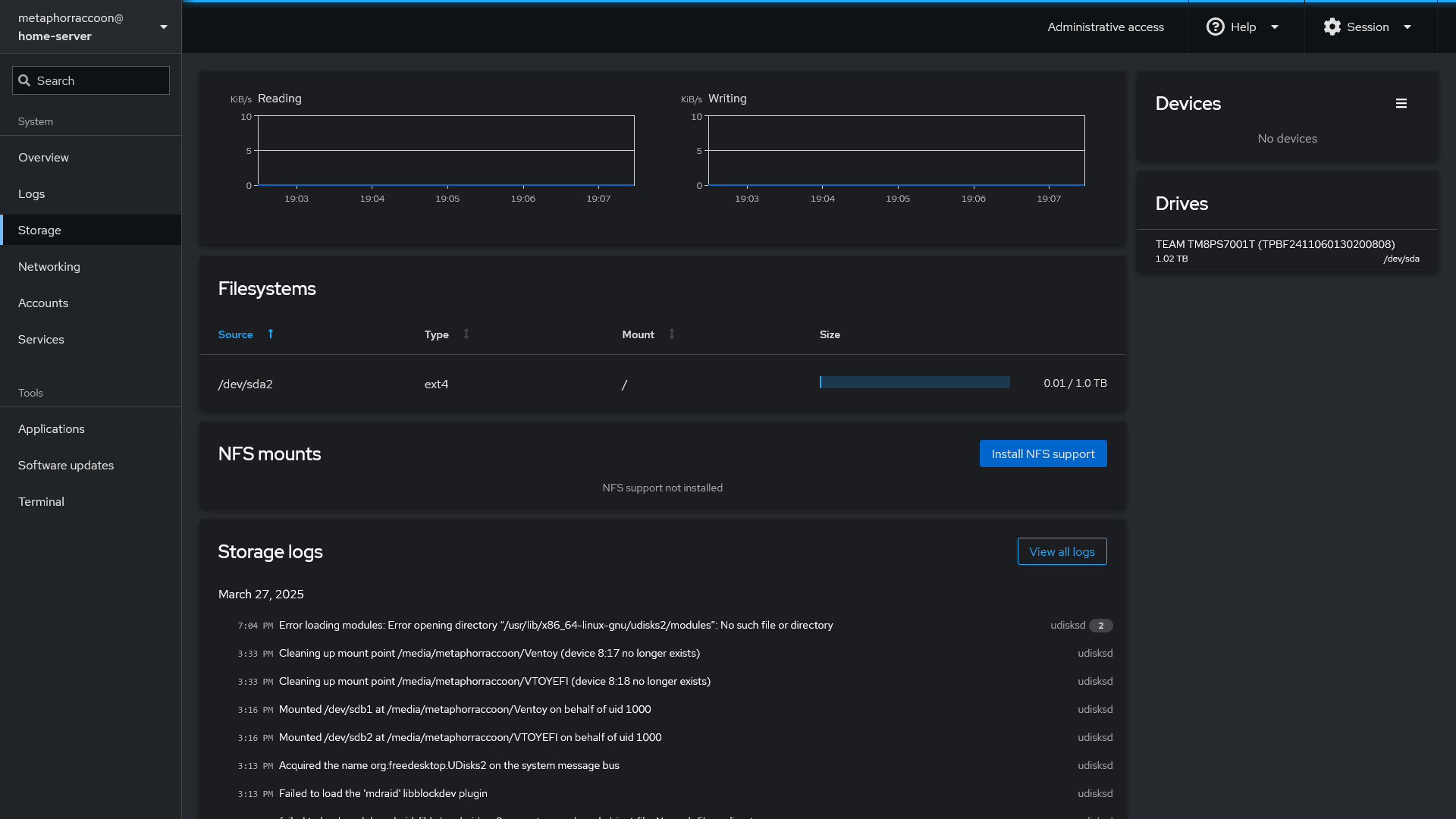Click Administrative access button

1106,27
